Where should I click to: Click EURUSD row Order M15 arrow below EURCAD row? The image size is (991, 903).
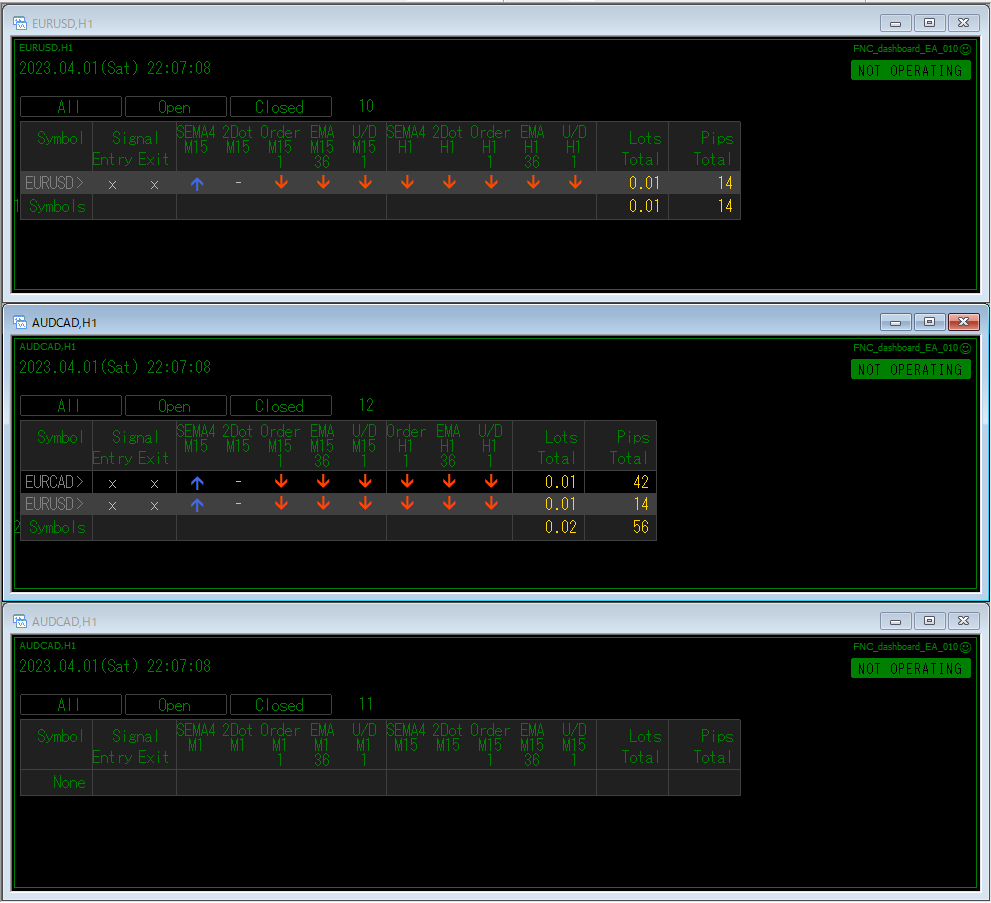[281, 504]
